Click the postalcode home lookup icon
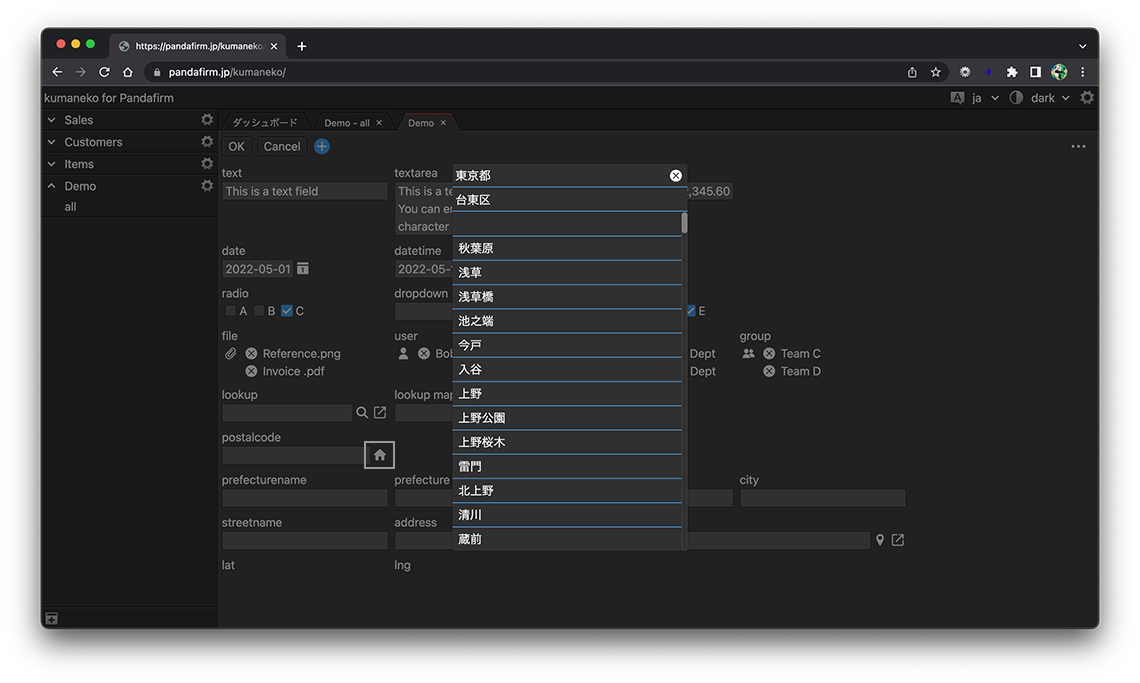The height and width of the screenshot is (683, 1140). click(x=380, y=455)
